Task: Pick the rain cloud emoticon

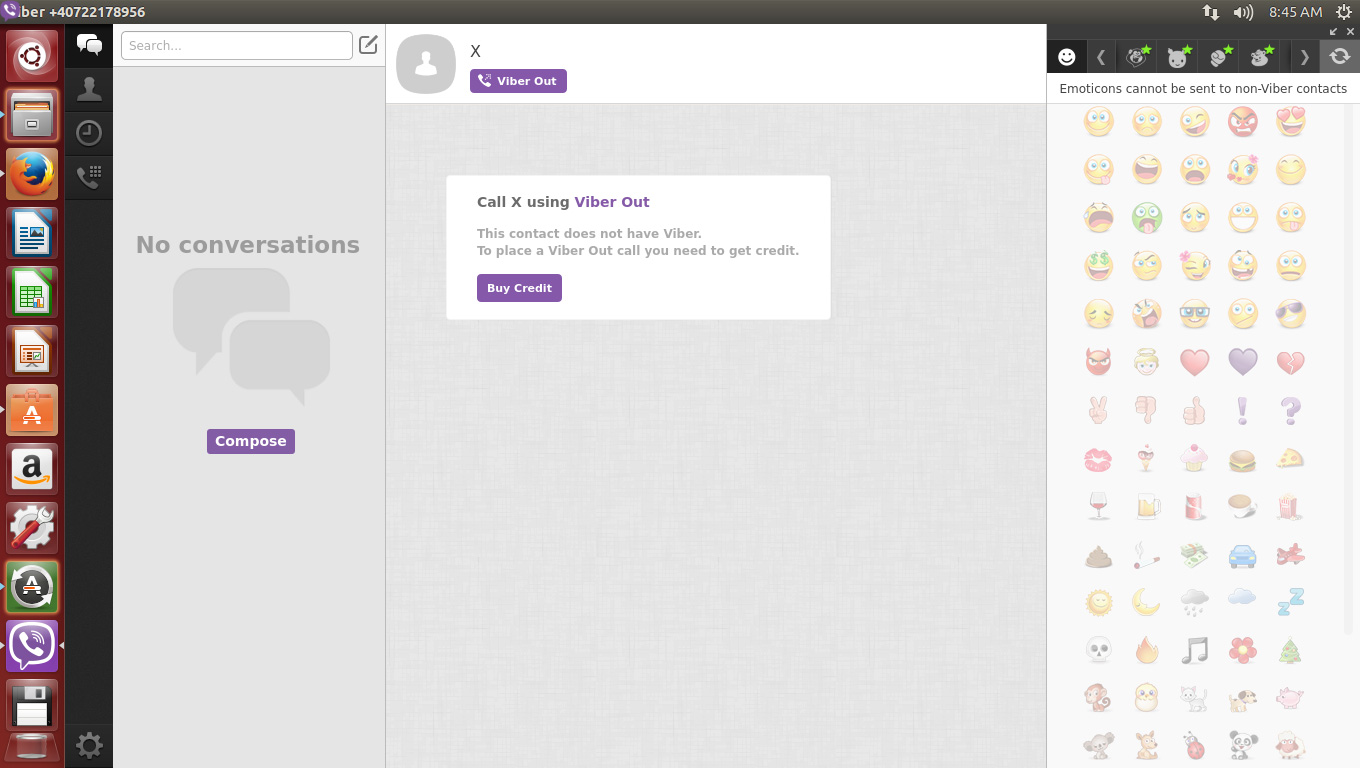Action: coord(1195,602)
